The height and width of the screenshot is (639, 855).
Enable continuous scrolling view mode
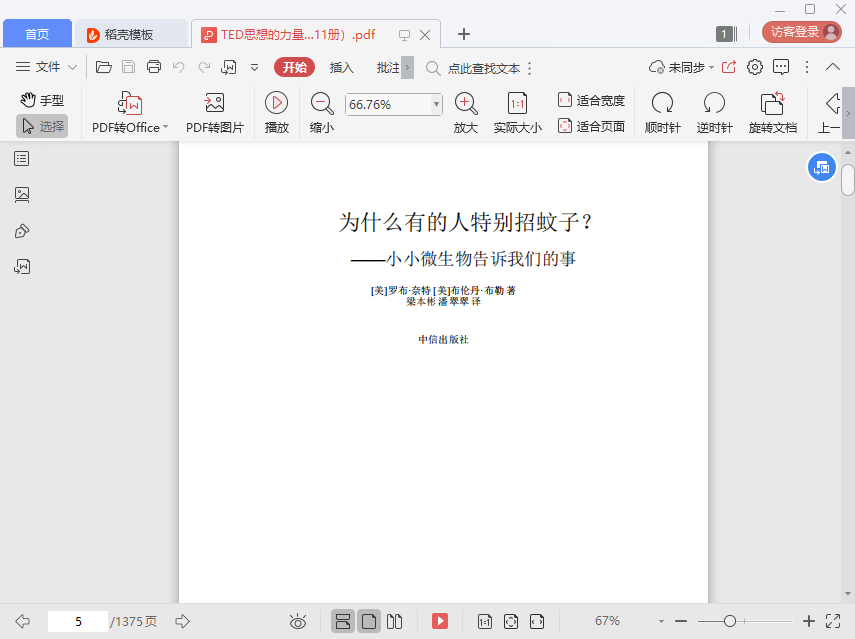pyautogui.click(x=343, y=621)
